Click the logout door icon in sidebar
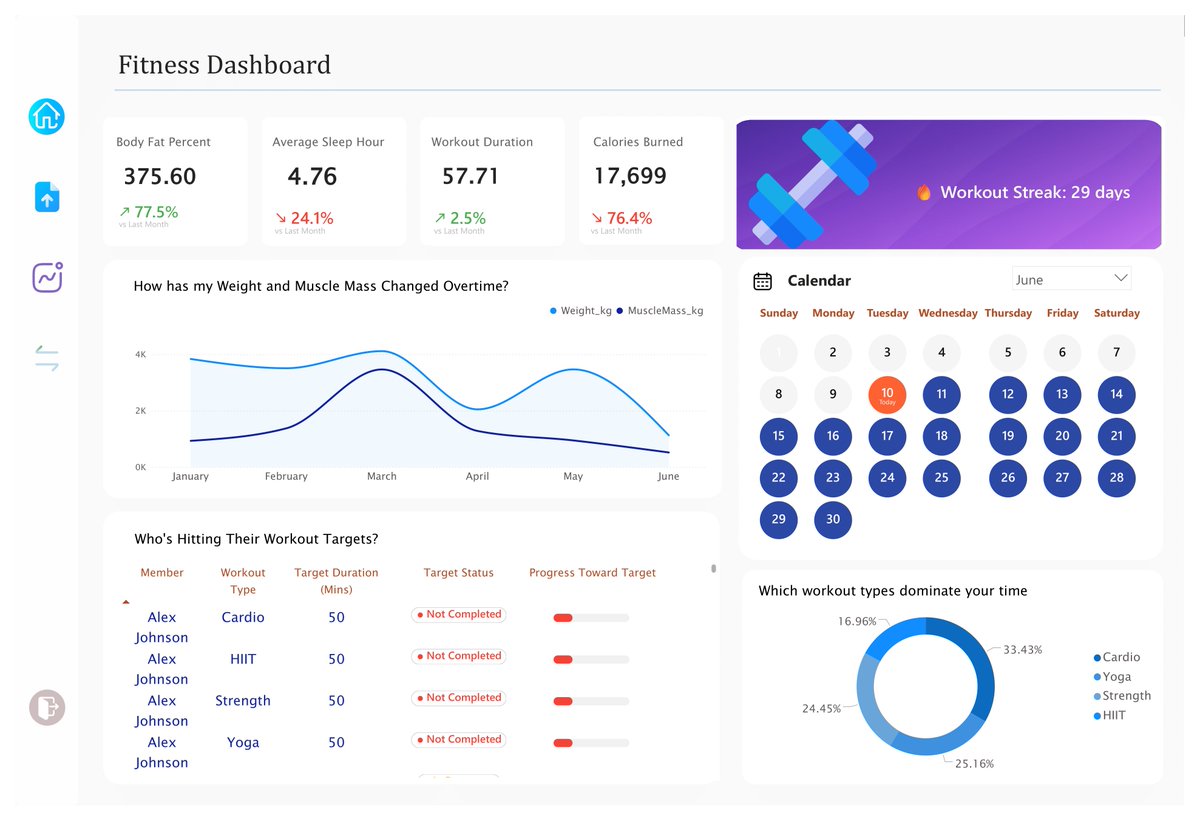The width and height of the screenshot is (1200, 821). [46, 707]
